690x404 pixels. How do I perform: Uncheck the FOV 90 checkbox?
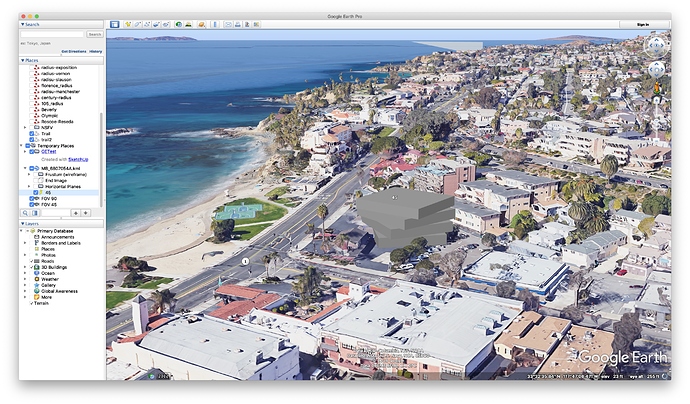pyautogui.click(x=31, y=199)
